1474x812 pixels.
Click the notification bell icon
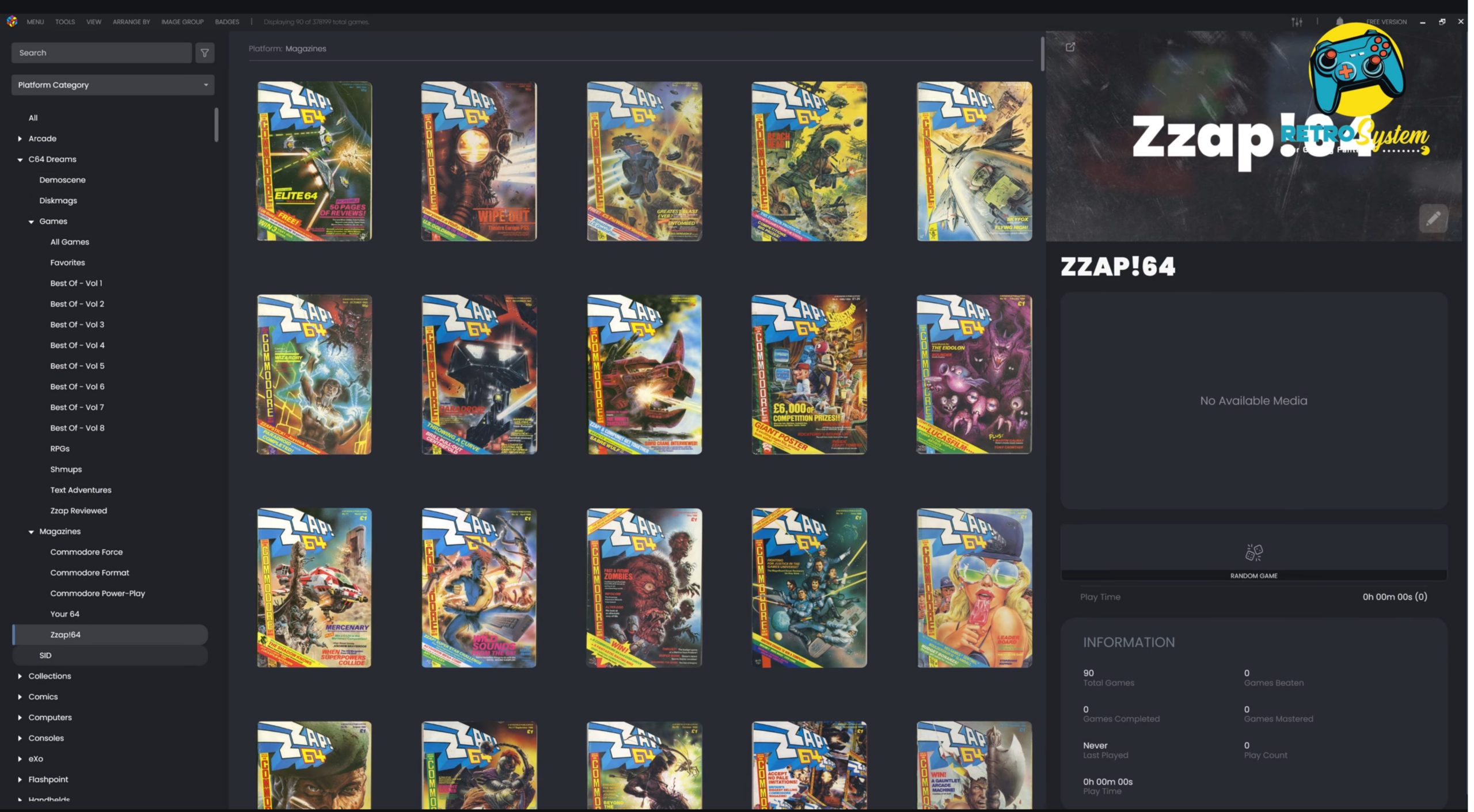point(1340,21)
